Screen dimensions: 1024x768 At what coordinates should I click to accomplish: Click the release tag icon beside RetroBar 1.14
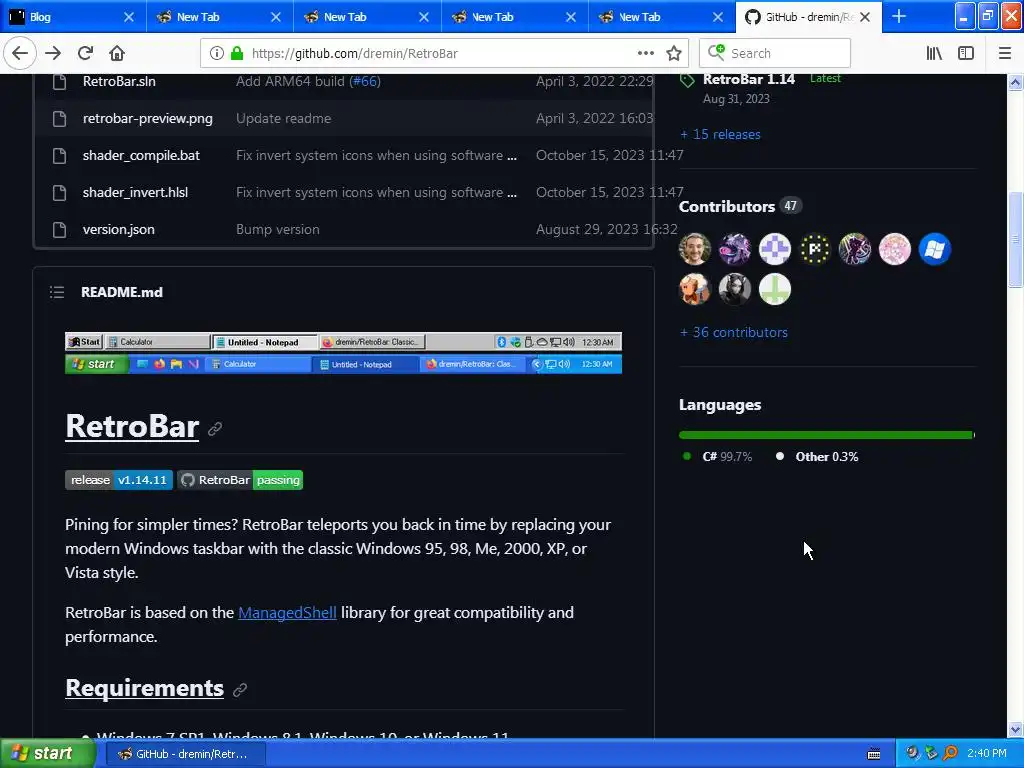(687, 80)
